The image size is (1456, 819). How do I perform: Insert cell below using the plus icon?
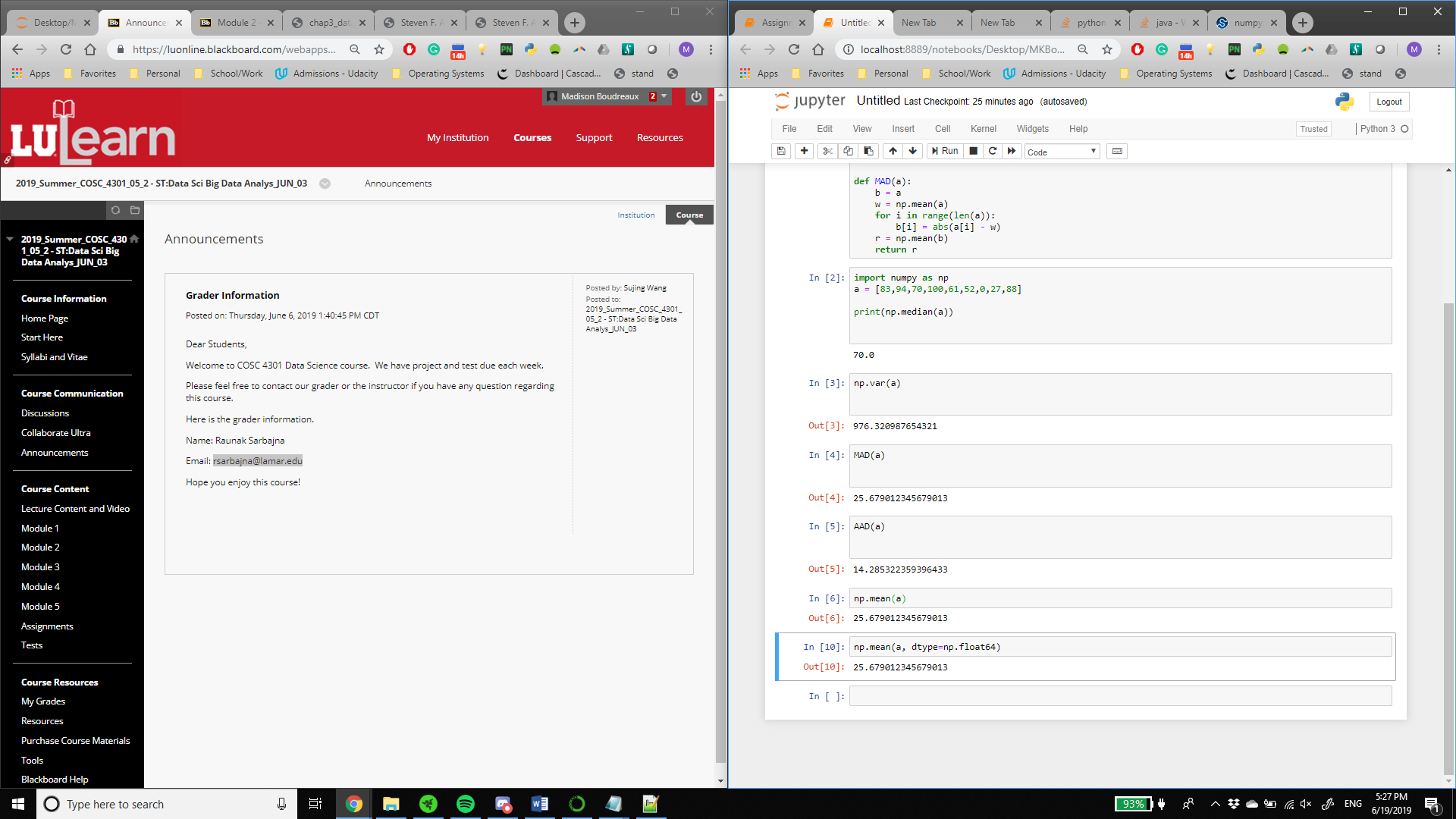click(805, 151)
